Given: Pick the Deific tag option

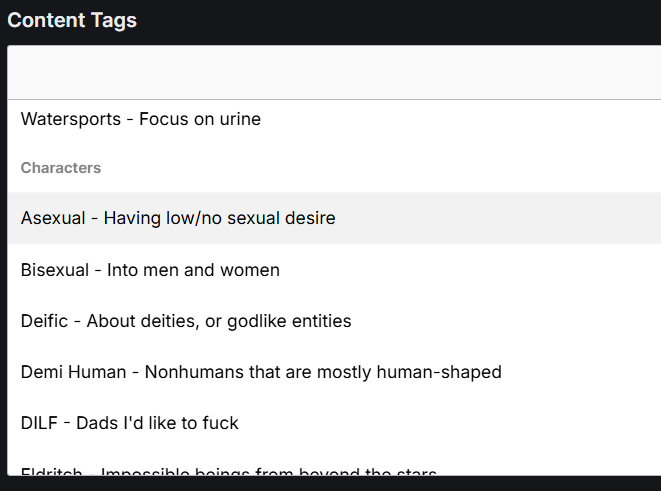Looking at the screenshot, I should (186, 321).
